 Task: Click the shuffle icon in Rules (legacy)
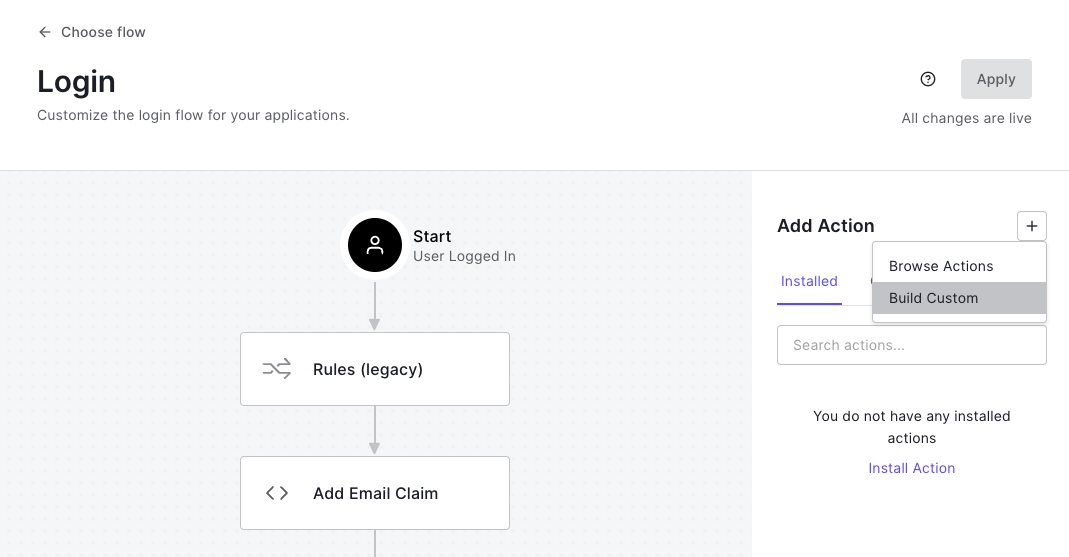click(x=277, y=369)
